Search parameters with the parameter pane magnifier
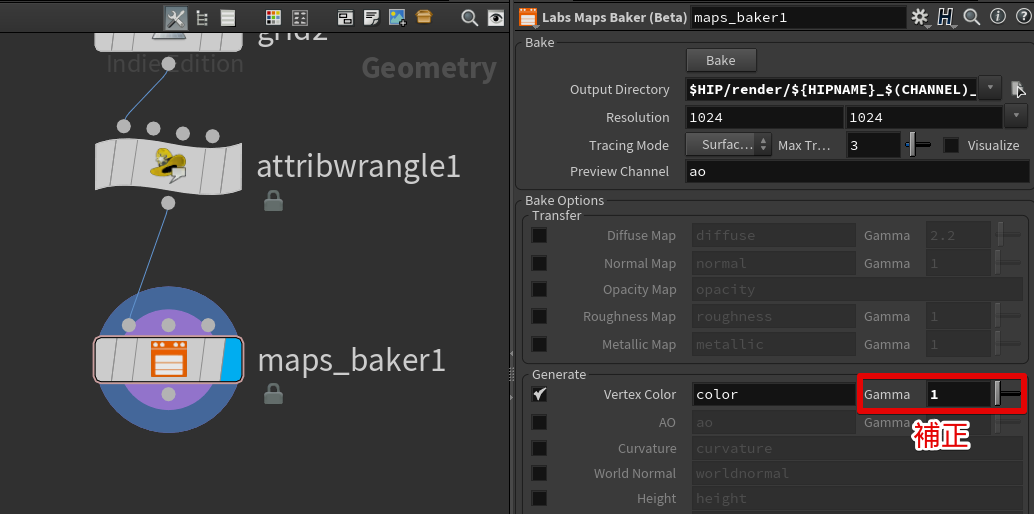 [x=971, y=16]
